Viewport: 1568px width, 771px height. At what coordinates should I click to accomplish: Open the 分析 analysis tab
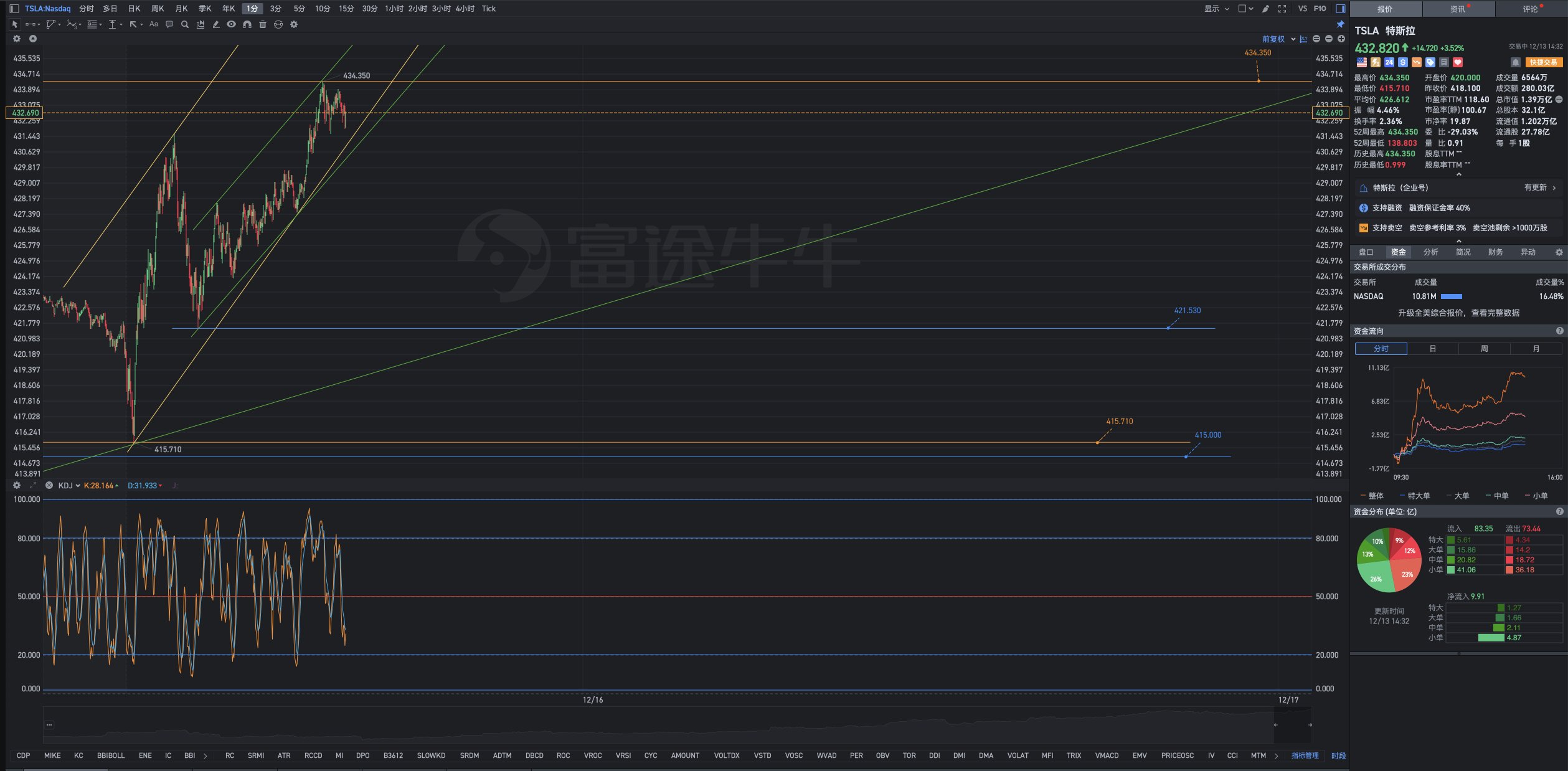tap(1431, 252)
